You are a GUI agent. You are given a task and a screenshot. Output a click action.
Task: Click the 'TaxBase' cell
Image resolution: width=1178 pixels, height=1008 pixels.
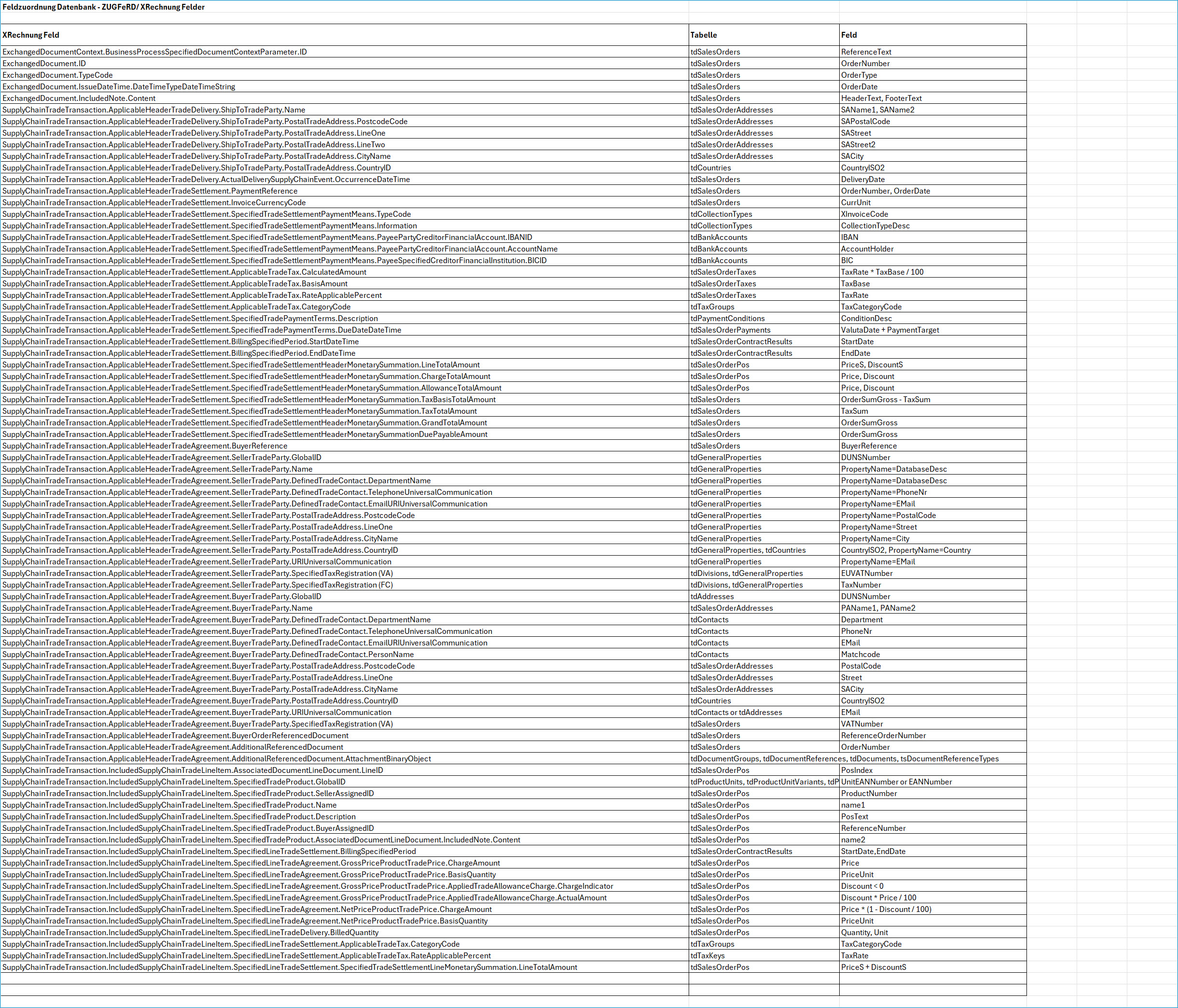coord(932,283)
